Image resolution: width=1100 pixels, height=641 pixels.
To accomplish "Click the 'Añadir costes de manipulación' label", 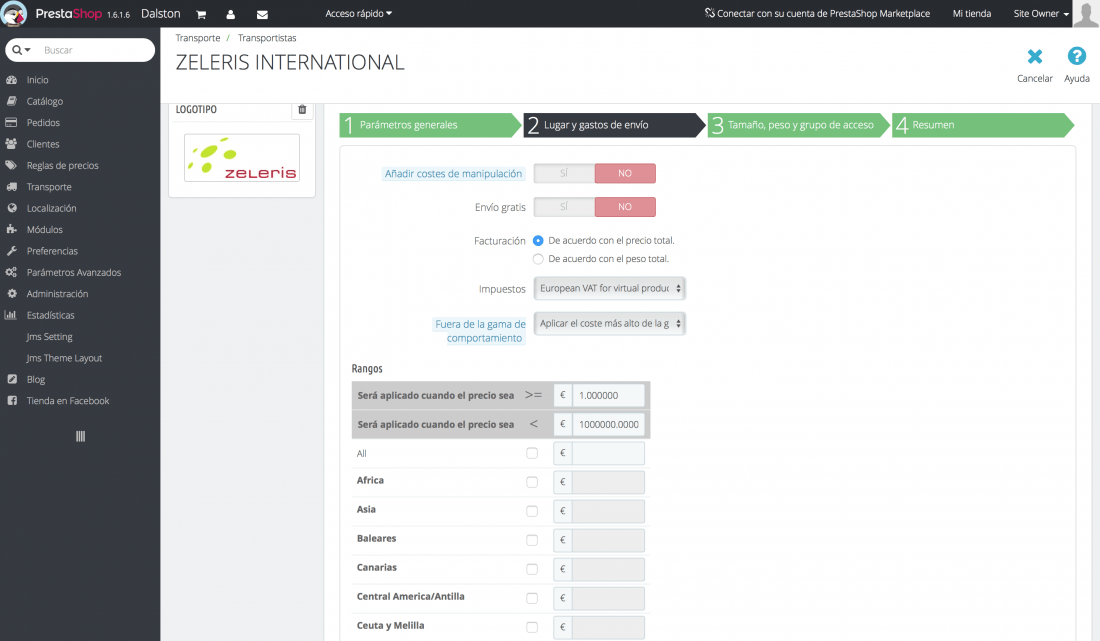I will coord(453,173).
